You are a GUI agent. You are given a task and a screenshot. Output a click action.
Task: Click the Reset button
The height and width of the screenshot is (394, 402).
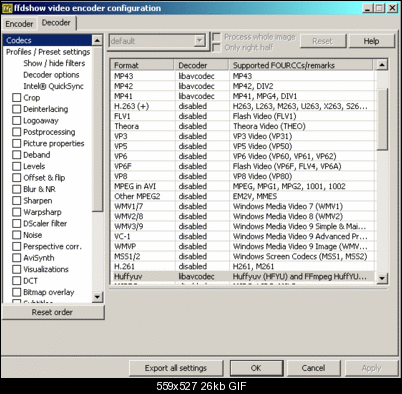tap(323, 41)
